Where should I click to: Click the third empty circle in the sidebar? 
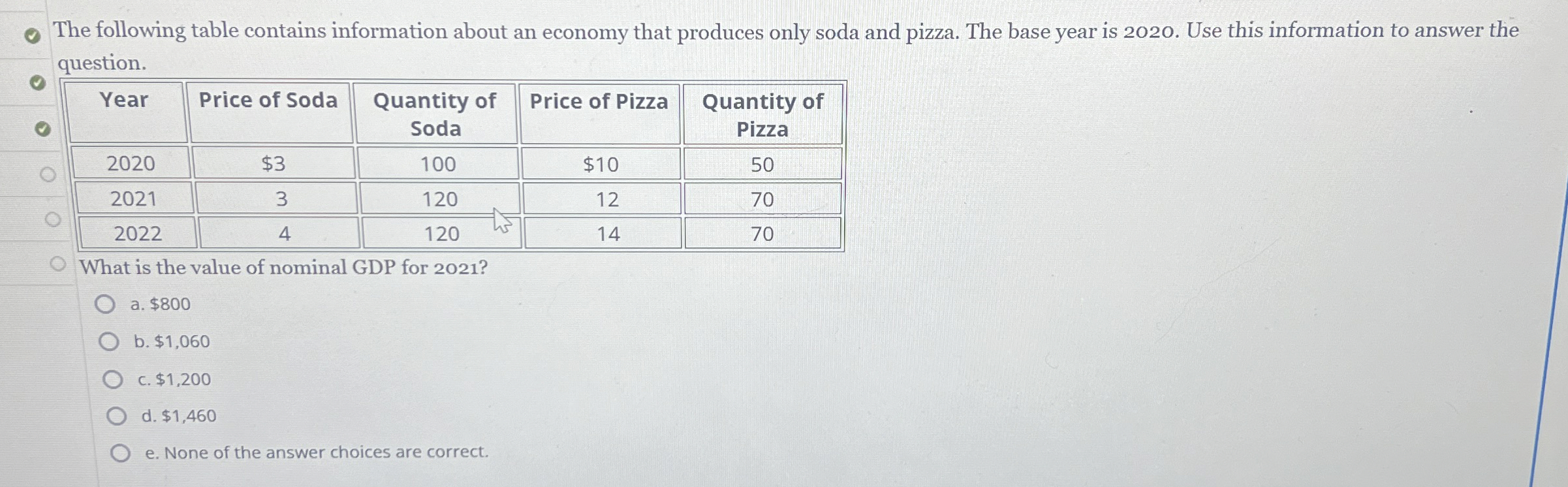(59, 262)
